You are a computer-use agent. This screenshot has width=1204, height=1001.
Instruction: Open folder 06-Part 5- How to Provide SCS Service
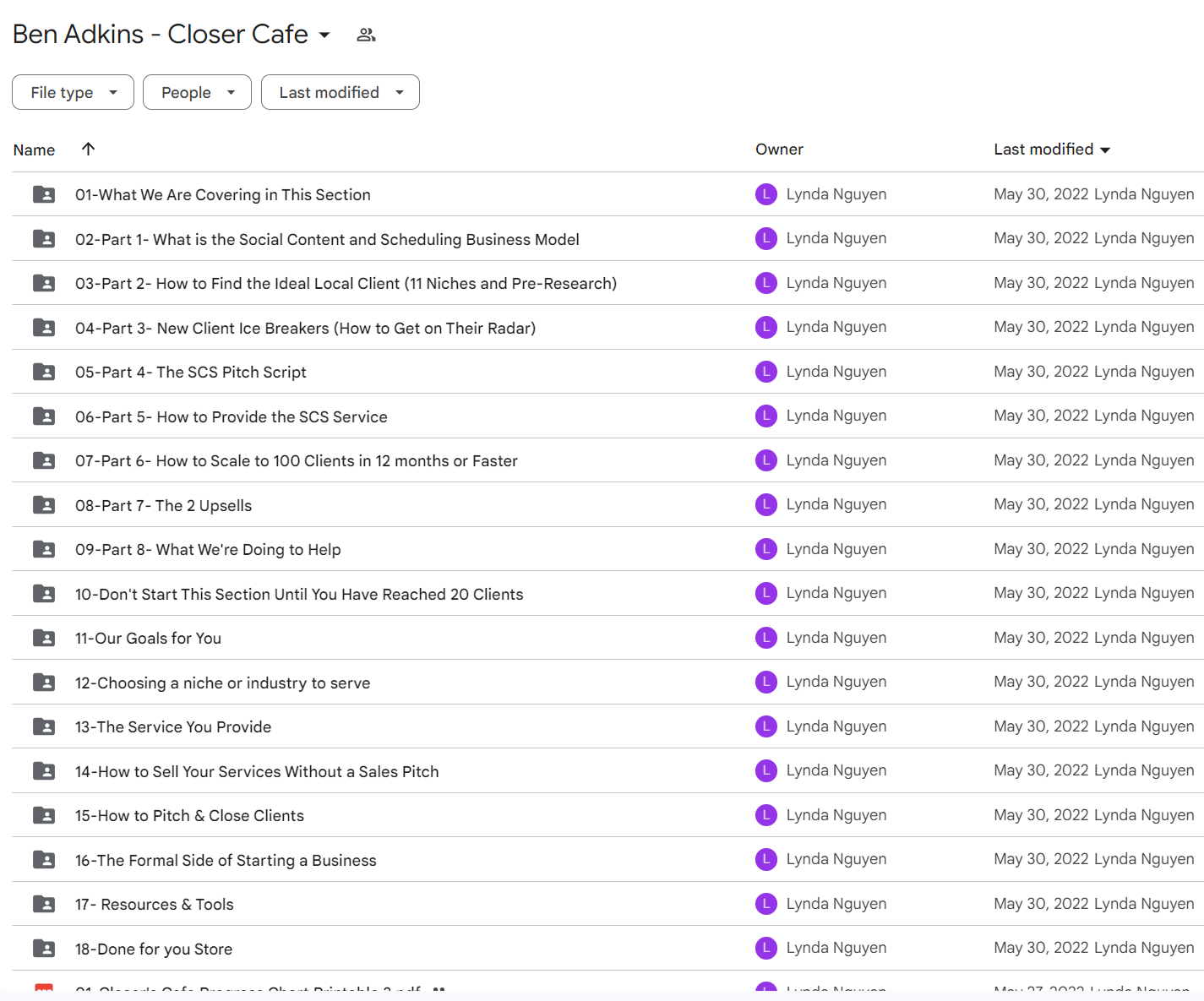click(232, 417)
